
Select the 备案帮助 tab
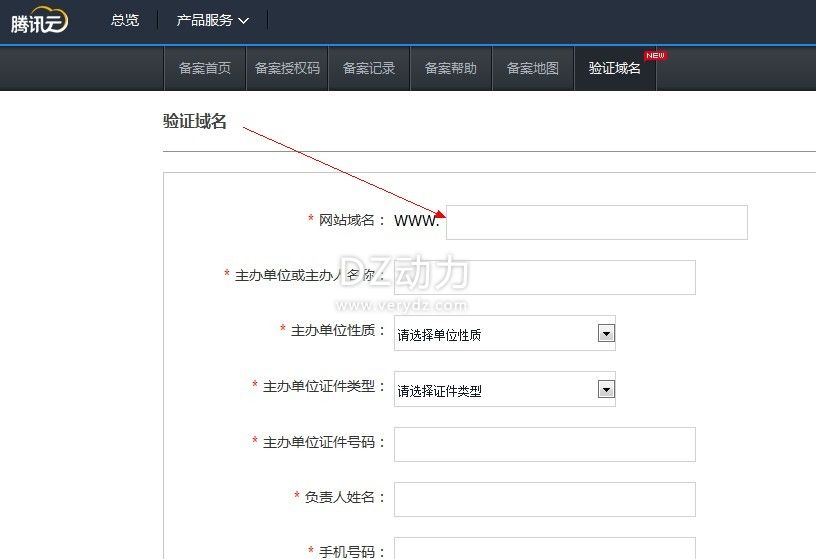point(451,68)
